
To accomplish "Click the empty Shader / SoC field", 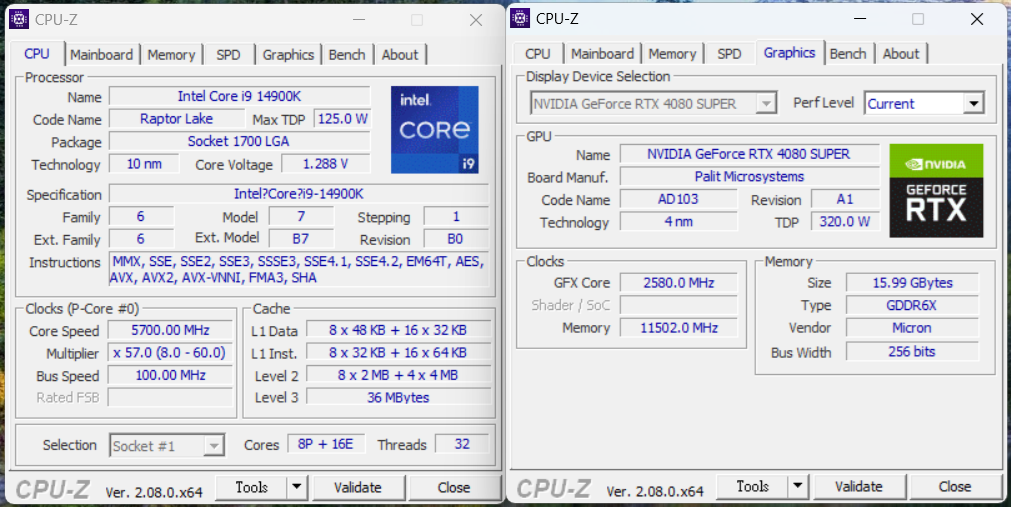I will pyautogui.click(x=678, y=304).
